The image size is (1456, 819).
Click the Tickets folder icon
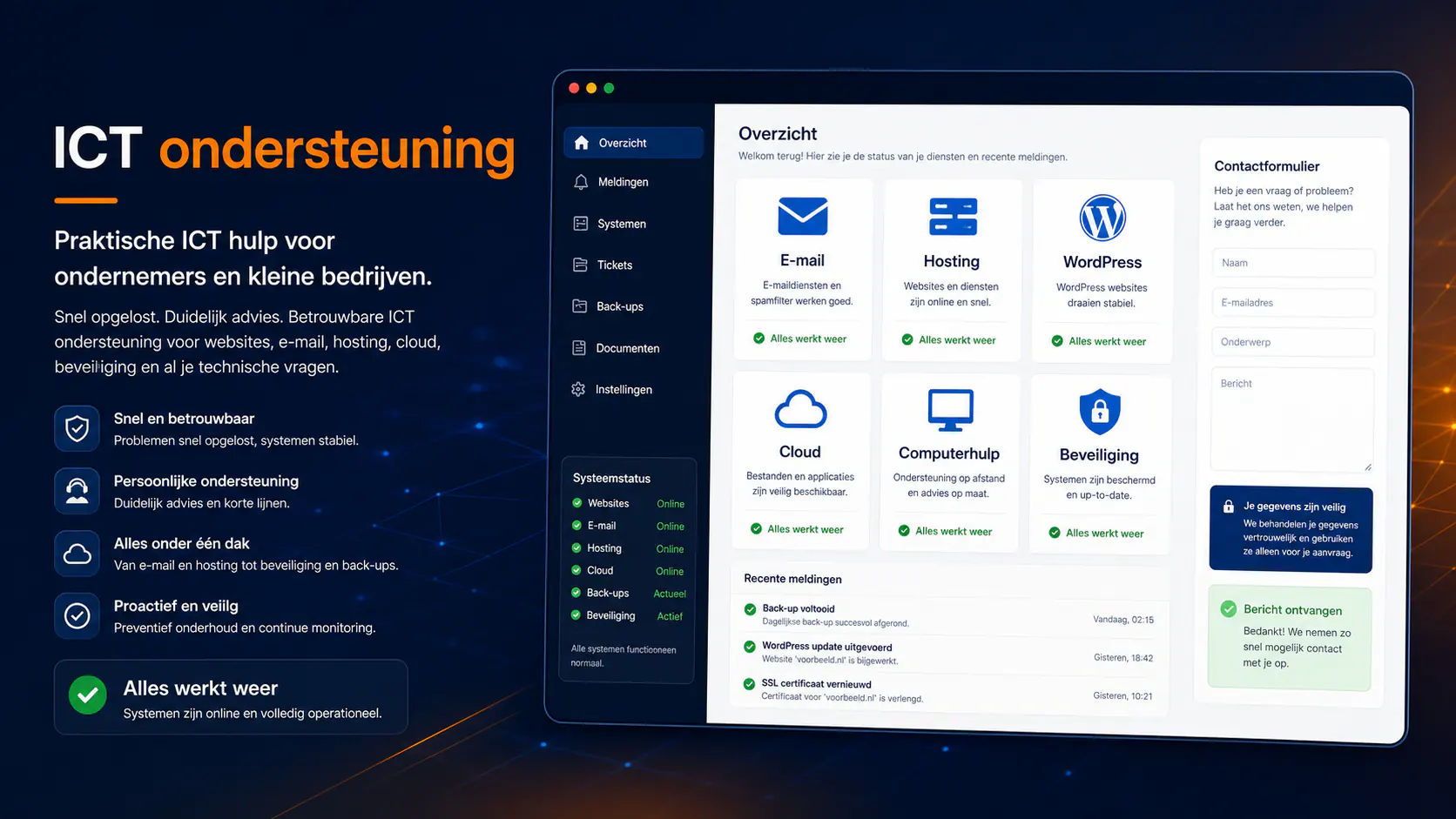(x=580, y=265)
